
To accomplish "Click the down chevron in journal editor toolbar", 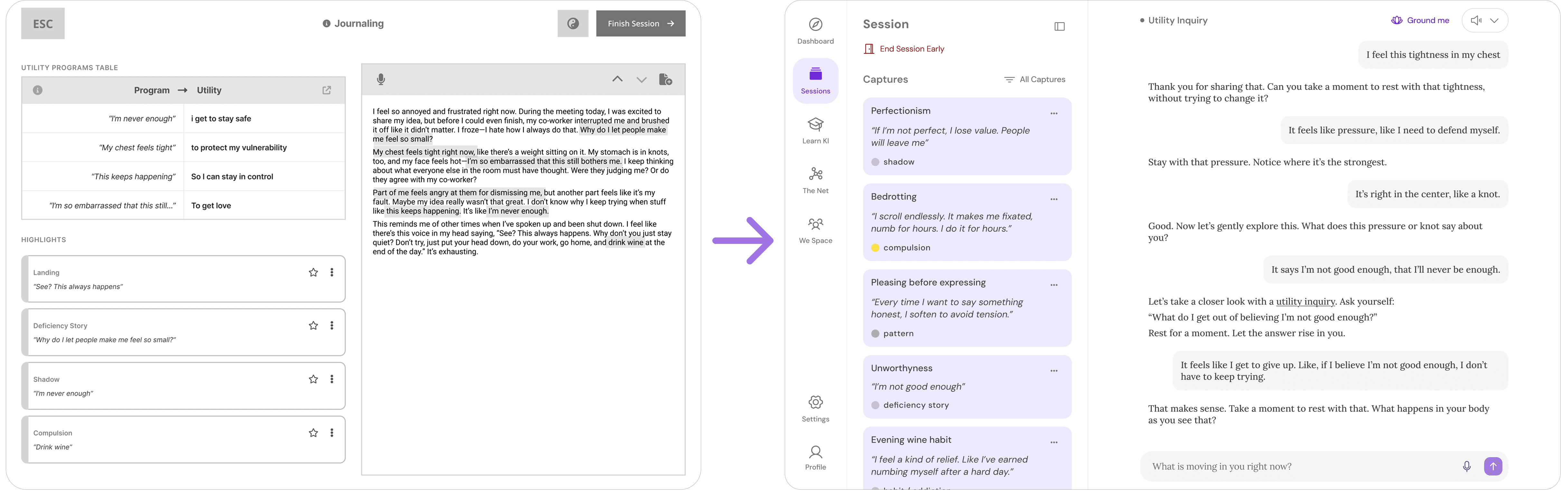I will (x=642, y=80).
